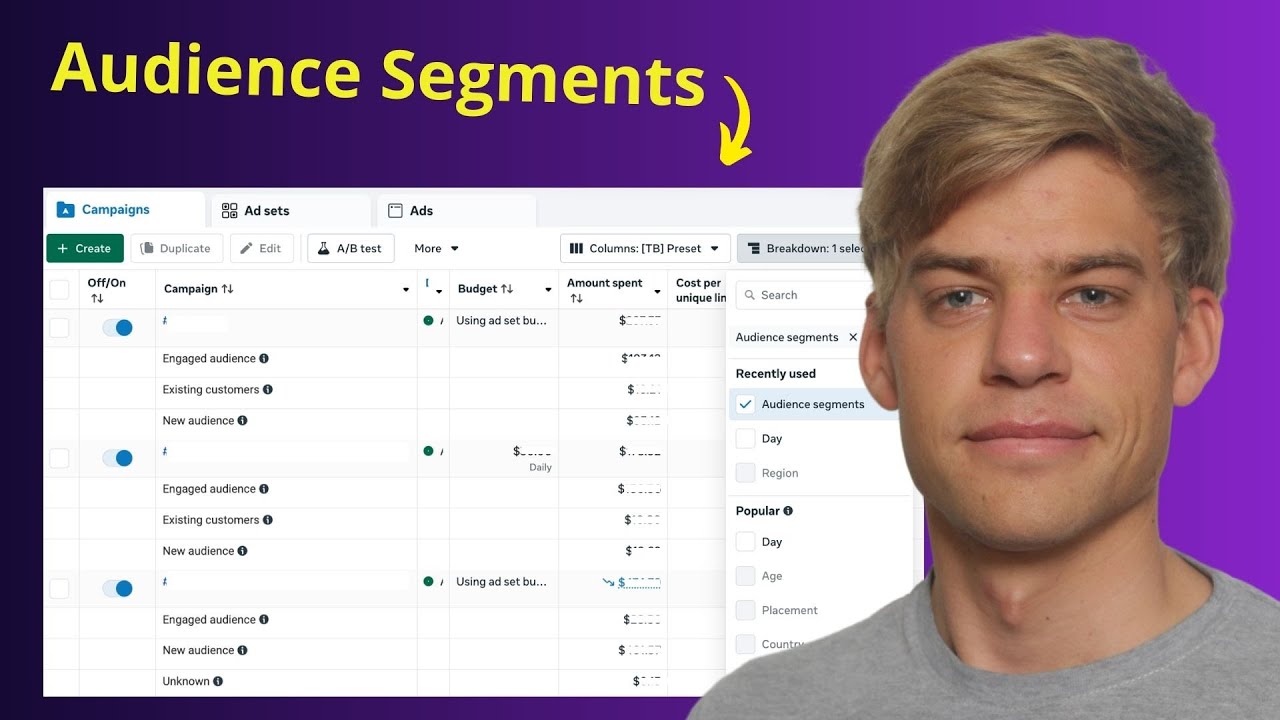The width and height of the screenshot is (1280, 720).
Task: Open the Campaigns tab
Action: point(103,210)
